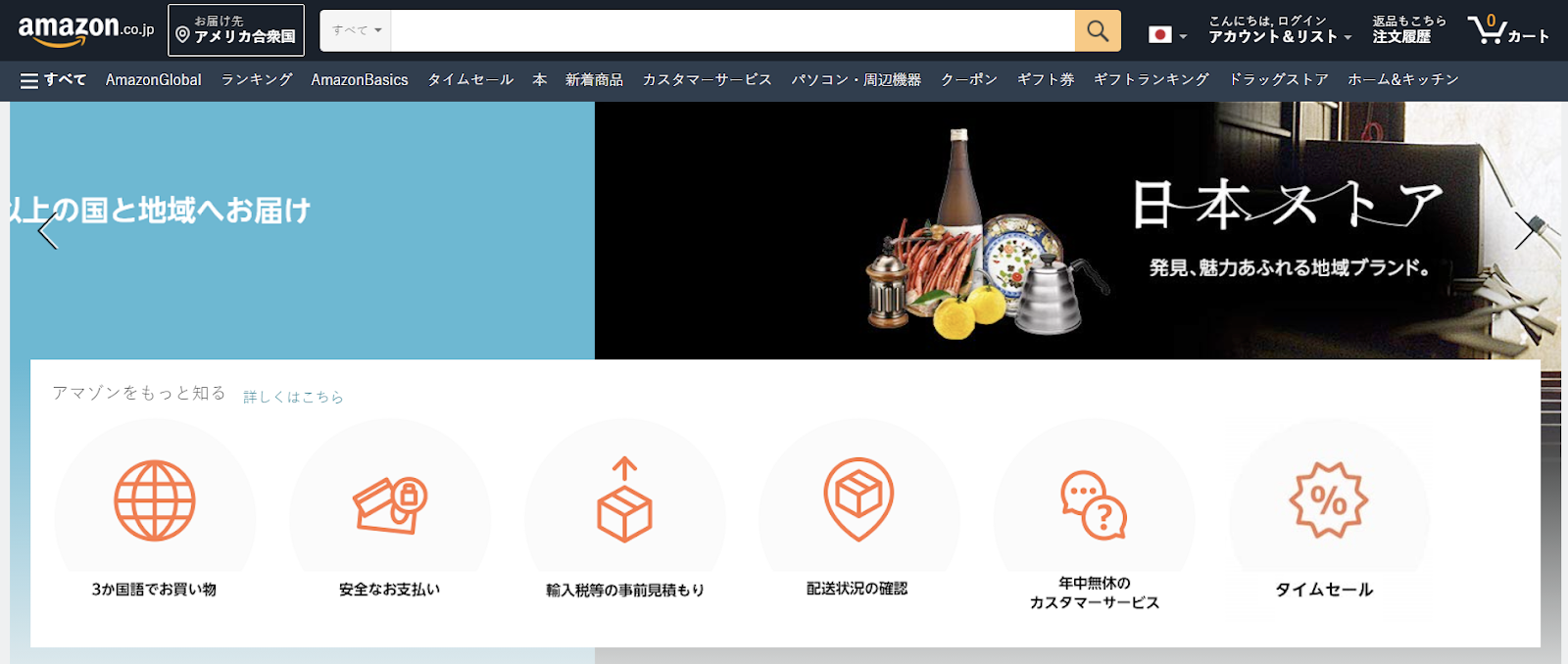Open the お届け先 アメリカ合衆国 delivery selector
The height and width of the screenshot is (664, 1568).
[236, 30]
